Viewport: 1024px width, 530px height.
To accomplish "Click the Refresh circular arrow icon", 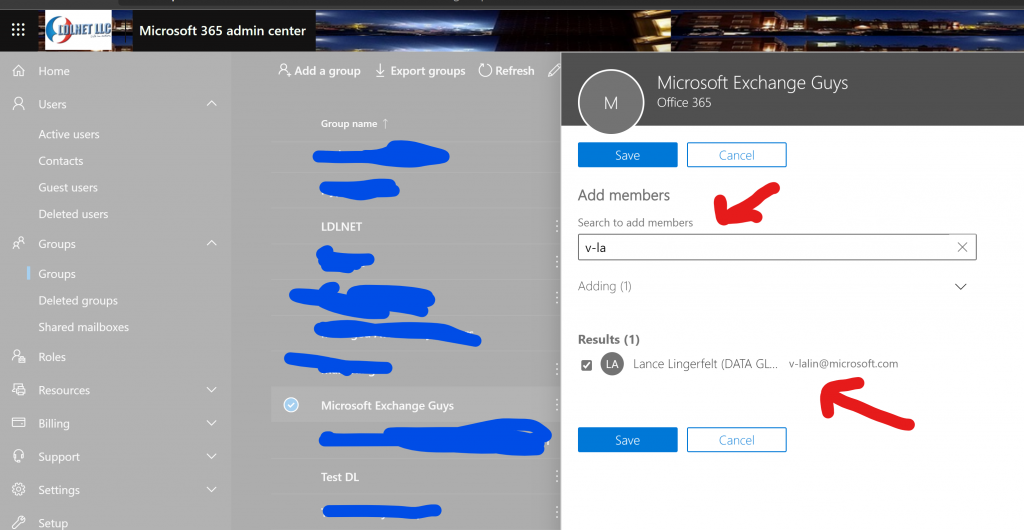I will pyautogui.click(x=485, y=70).
